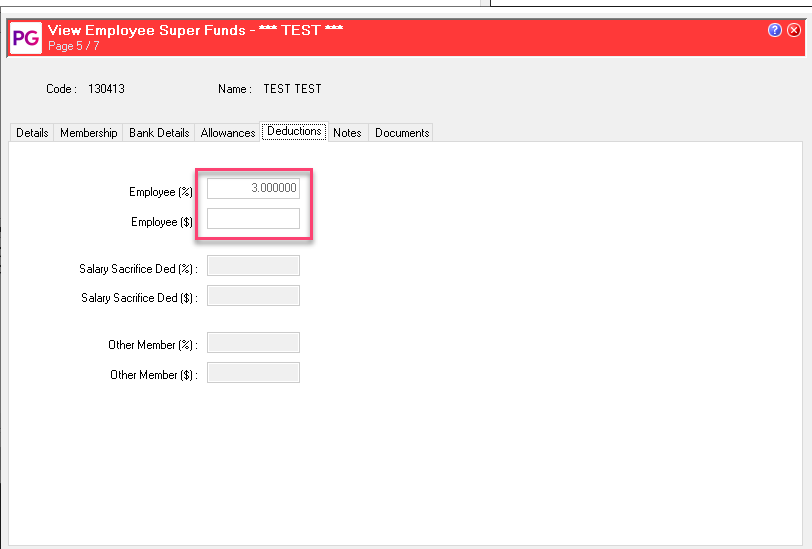
Task: Select the Salary Sacrifice Ded ($) field
Action: click(253, 296)
